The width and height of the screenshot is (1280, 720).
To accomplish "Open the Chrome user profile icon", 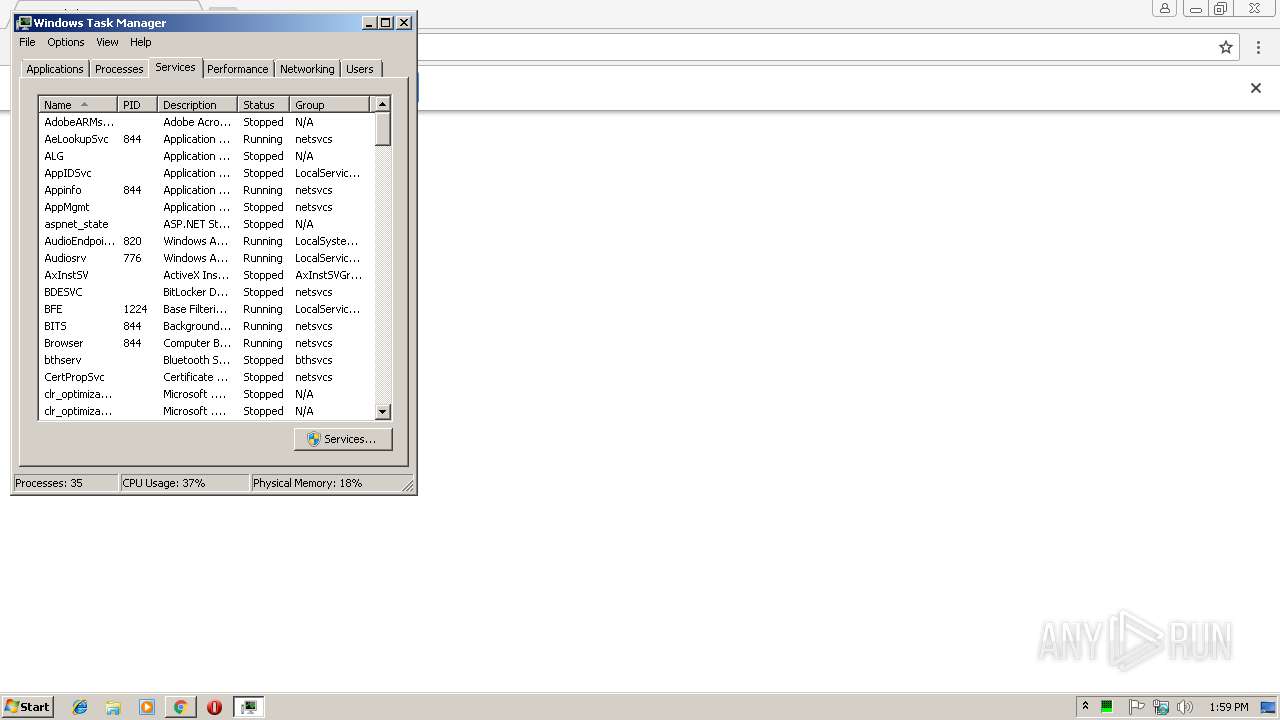I will (1165, 8).
